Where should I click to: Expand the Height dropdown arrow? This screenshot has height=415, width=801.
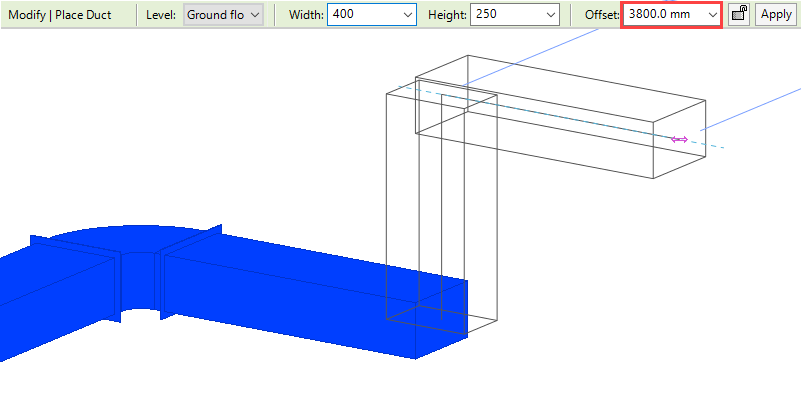click(x=551, y=15)
